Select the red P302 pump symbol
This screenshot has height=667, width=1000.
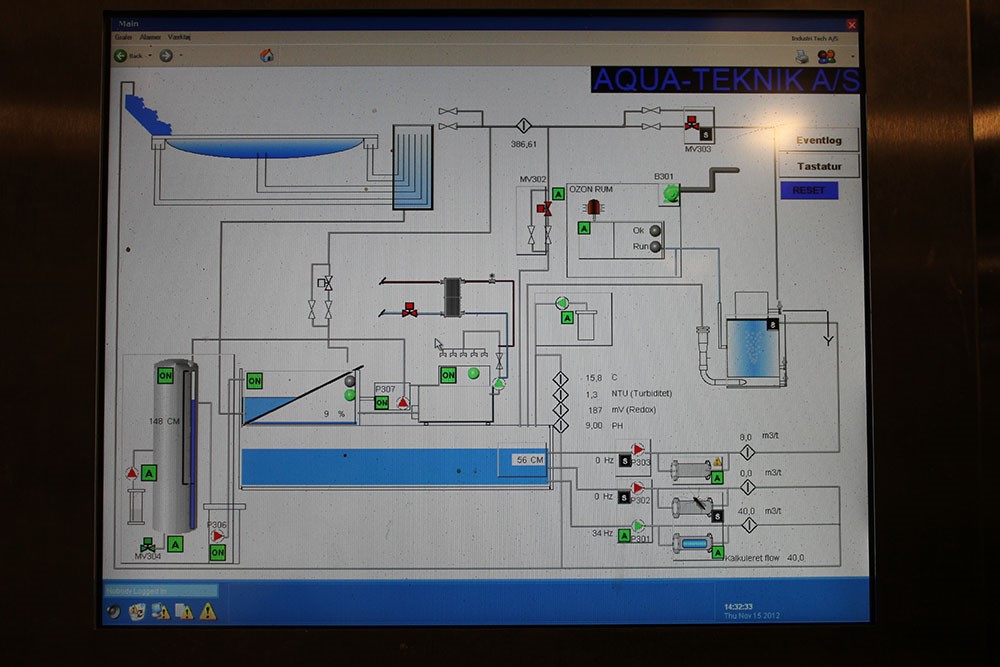tap(637, 488)
